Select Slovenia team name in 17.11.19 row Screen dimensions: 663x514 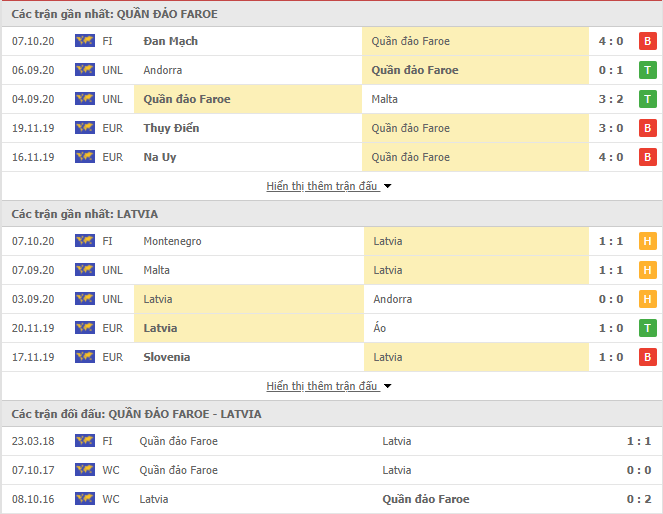167,357
